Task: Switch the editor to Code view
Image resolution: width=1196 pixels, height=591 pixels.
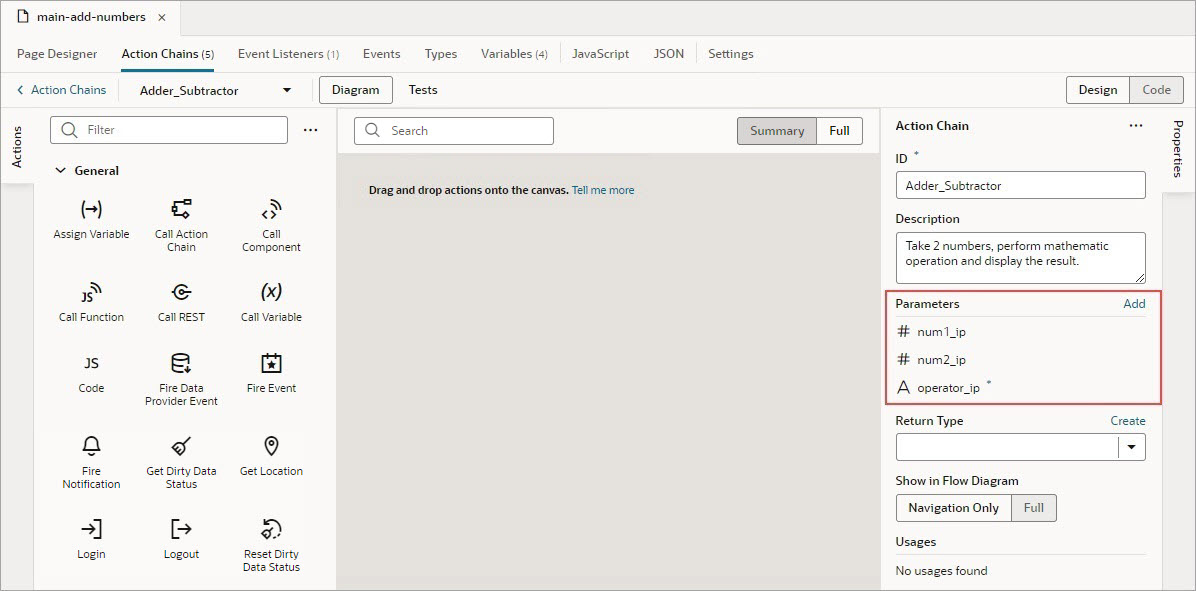Action: tap(1156, 89)
